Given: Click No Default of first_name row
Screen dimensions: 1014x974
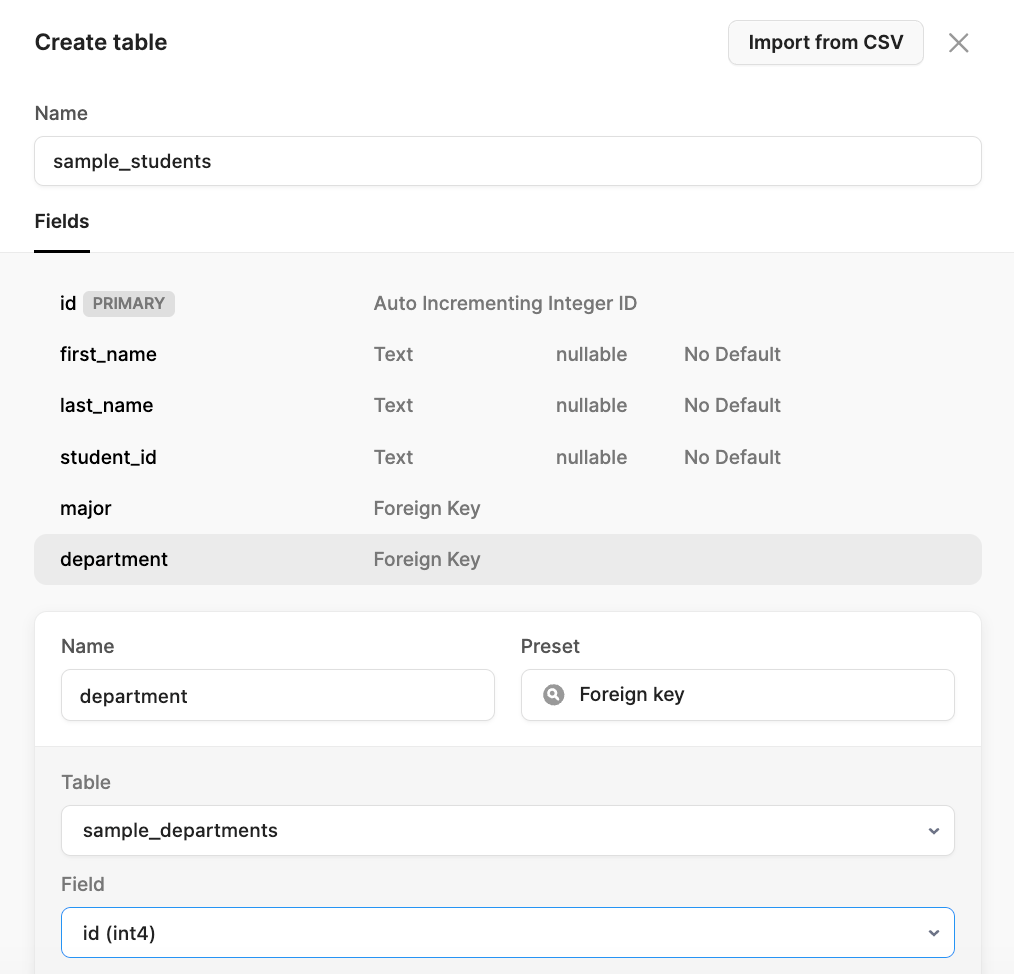Looking at the screenshot, I should pyautogui.click(x=732, y=354).
